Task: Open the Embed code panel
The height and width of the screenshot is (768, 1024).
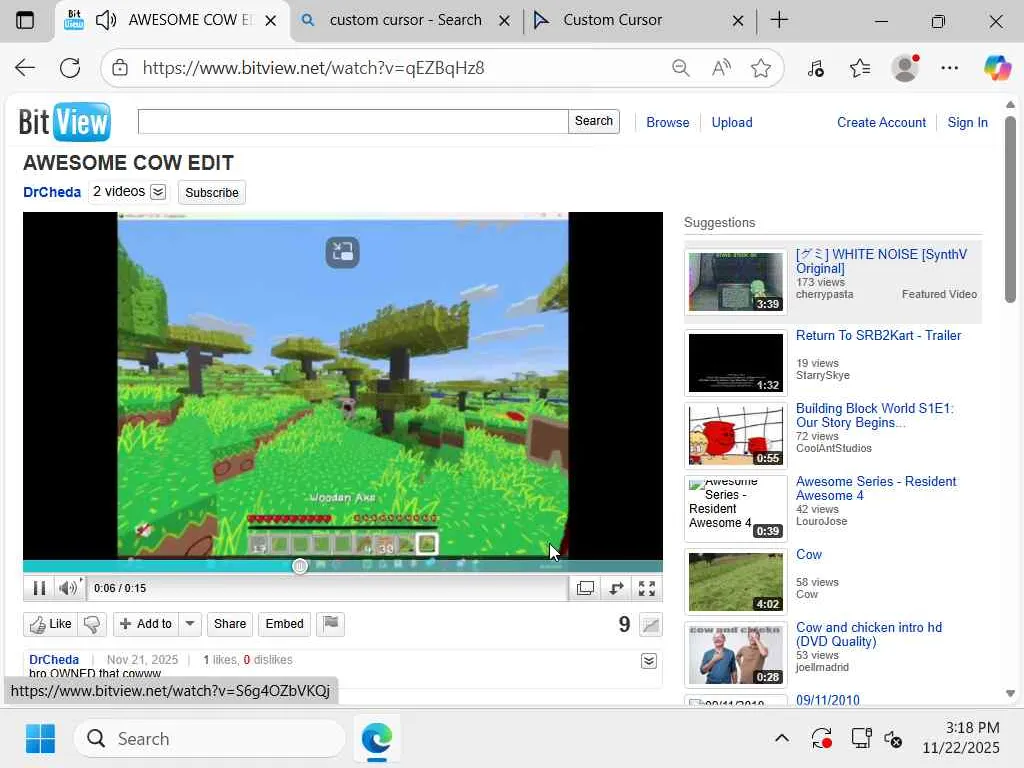Action: click(x=285, y=624)
